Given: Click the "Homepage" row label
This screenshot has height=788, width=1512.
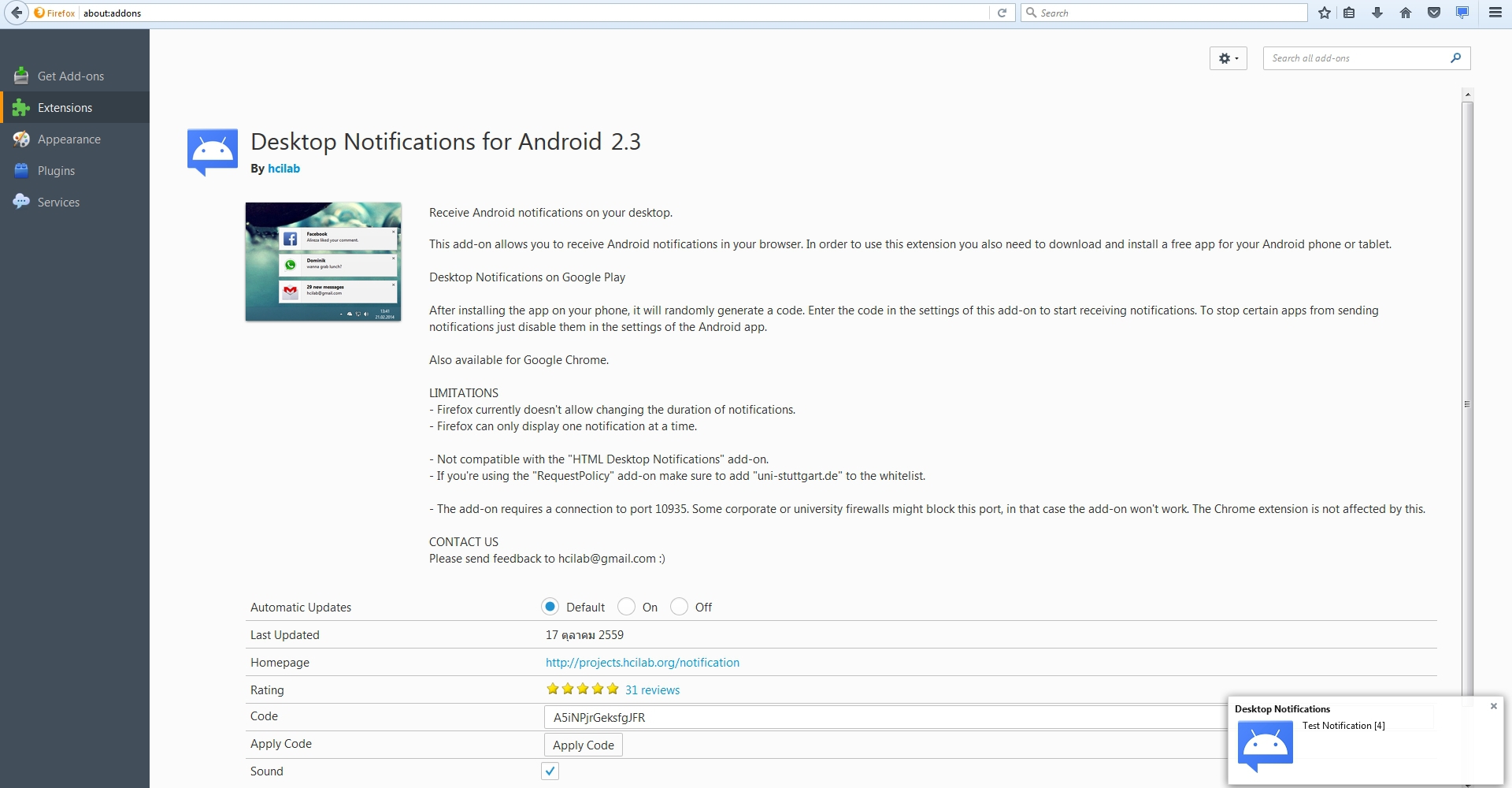Looking at the screenshot, I should [x=280, y=663].
